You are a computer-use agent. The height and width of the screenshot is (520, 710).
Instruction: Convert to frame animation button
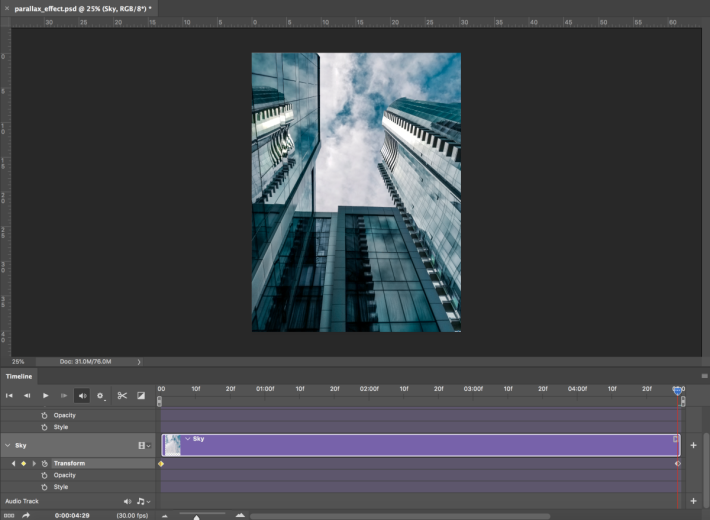[x=9, y=515]
